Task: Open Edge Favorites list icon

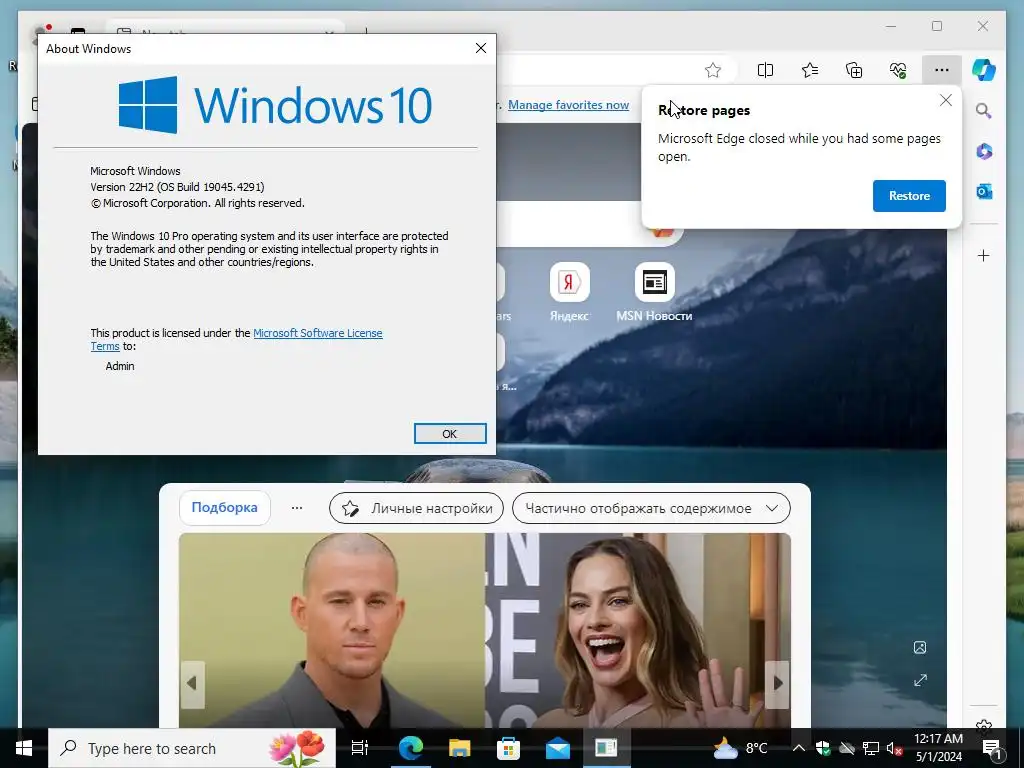Action: [810, 70]
